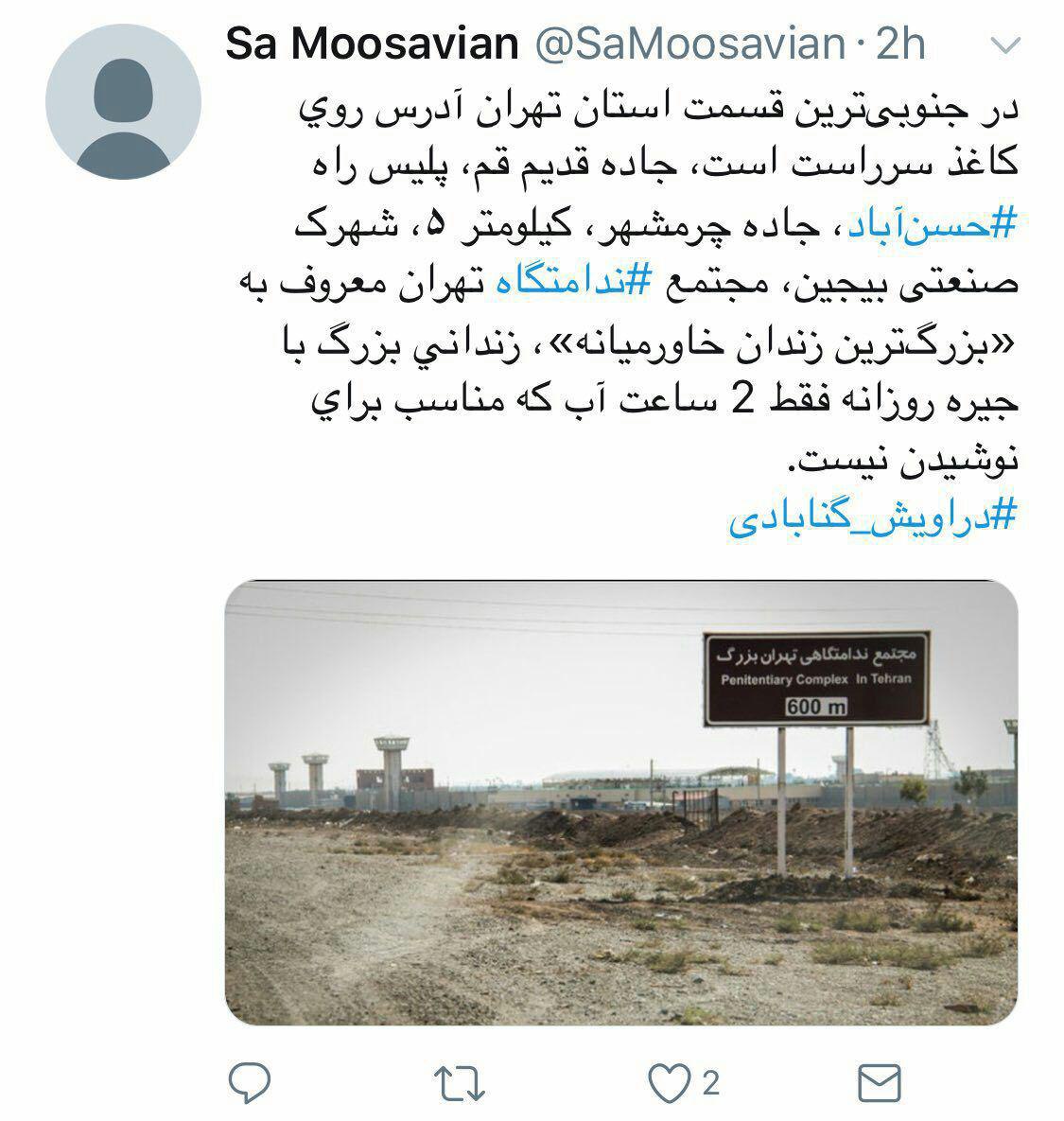This screenshot has width=1064, height=1121.
Task: Open the 2h timestamp link
Action: coord(900,44)
